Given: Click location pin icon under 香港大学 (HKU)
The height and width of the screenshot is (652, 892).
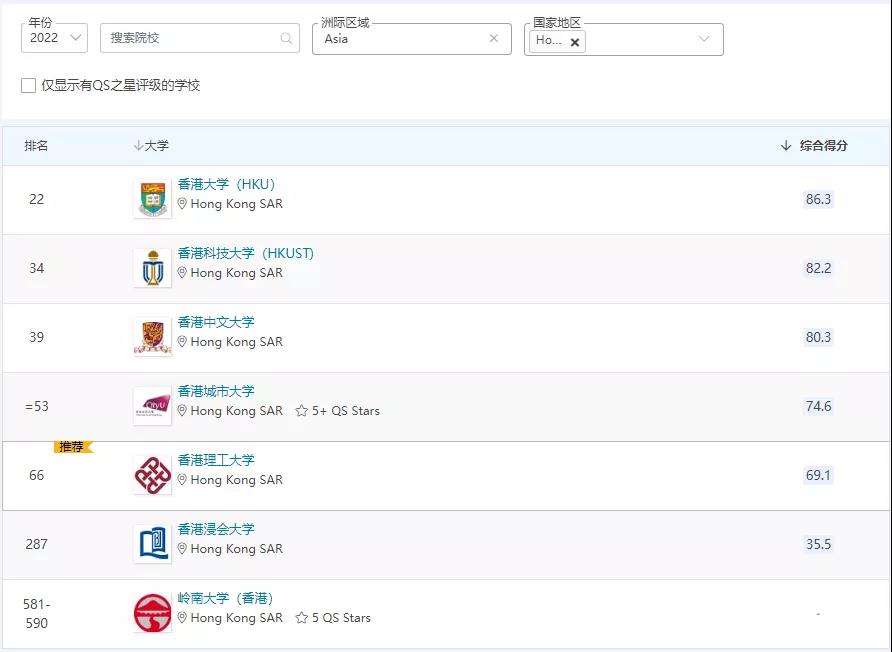Looking at the screenshot, I should (182, 204).
